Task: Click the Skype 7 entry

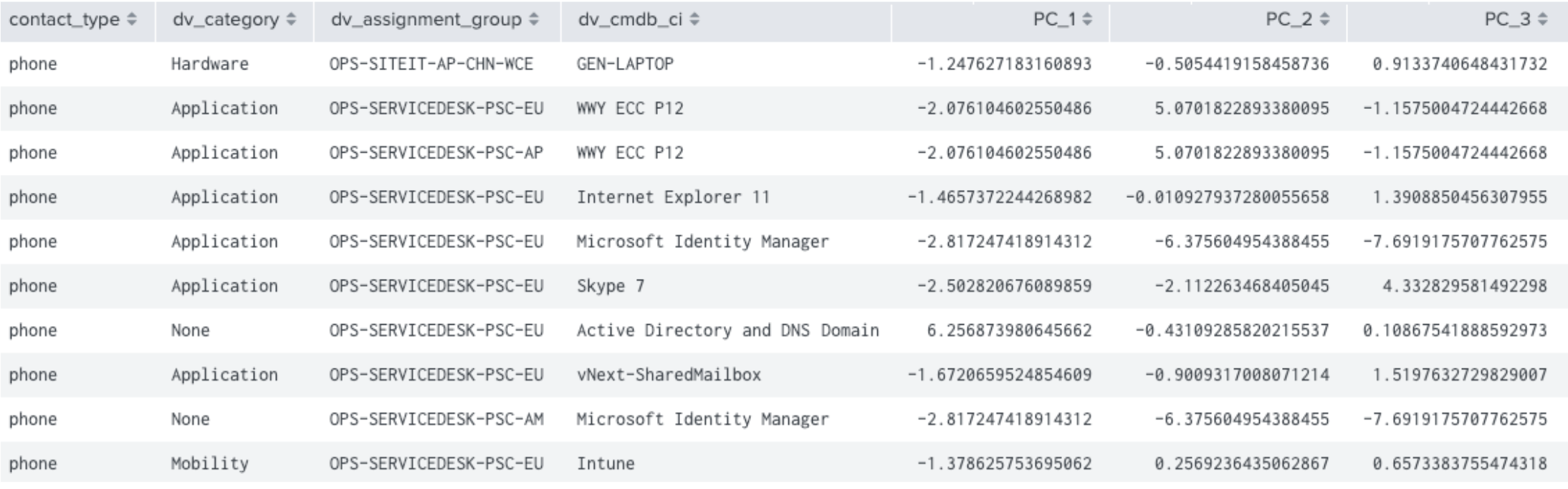Action: tap(610, 286)
